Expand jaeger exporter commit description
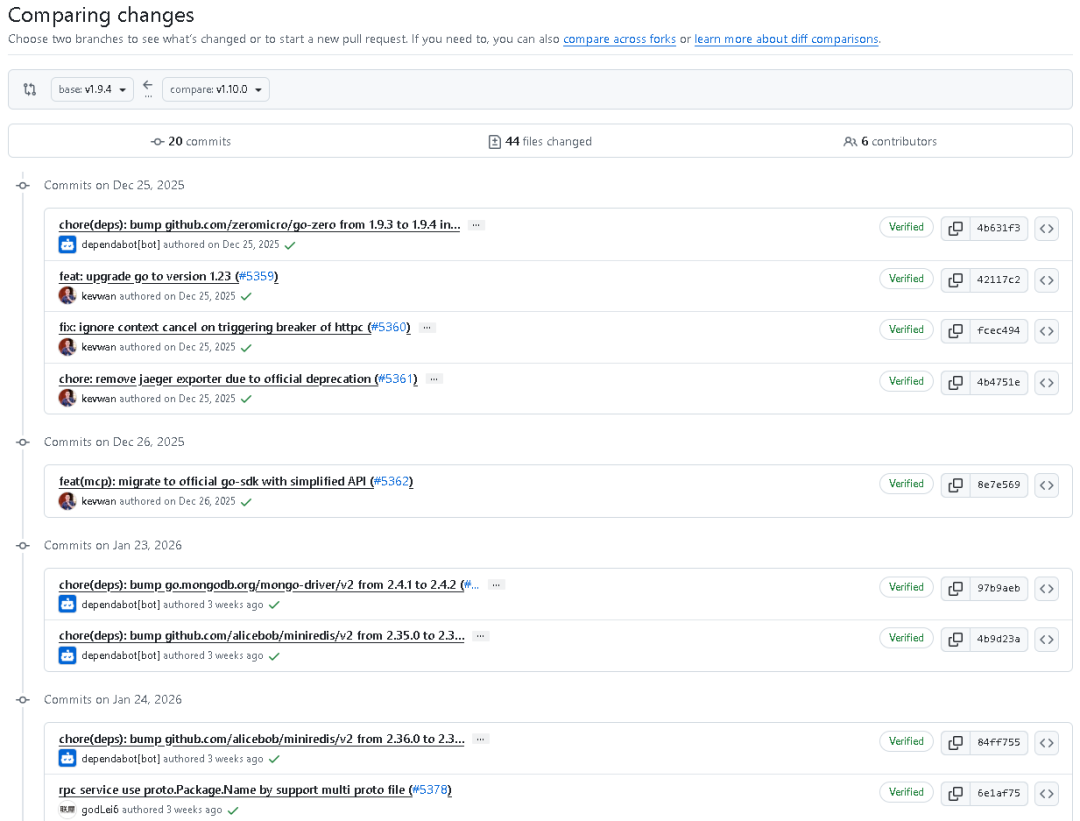The width and height of the screenshot is (1080, 821). click(x=434, y=379)
